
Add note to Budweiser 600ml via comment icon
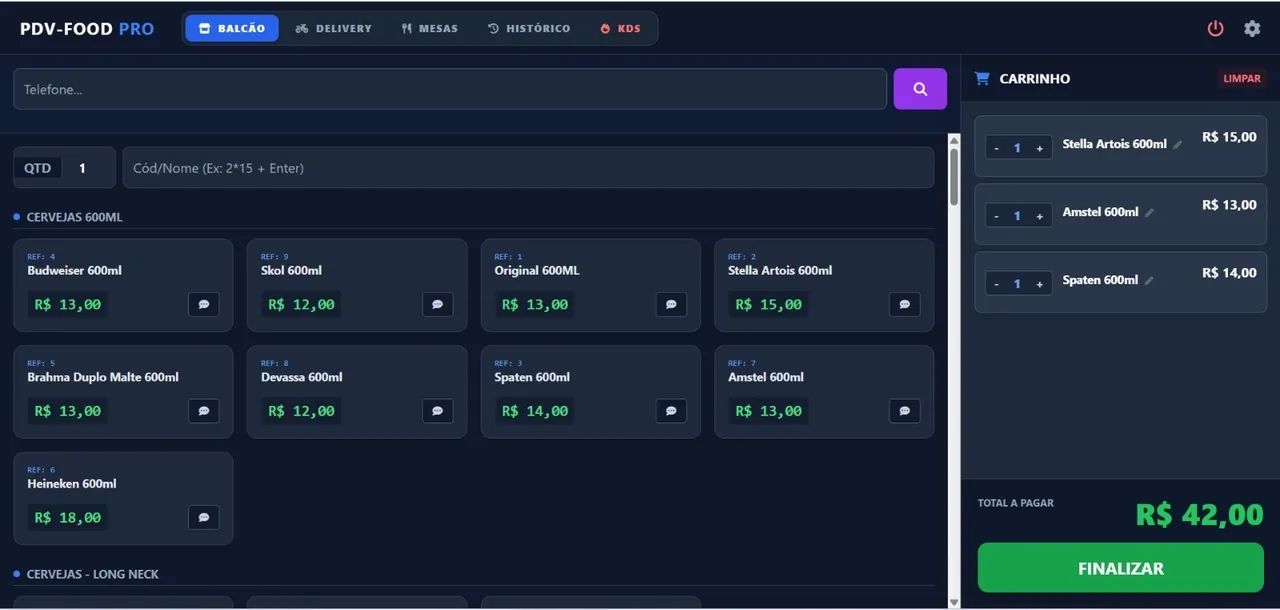[x=204, y=304]
